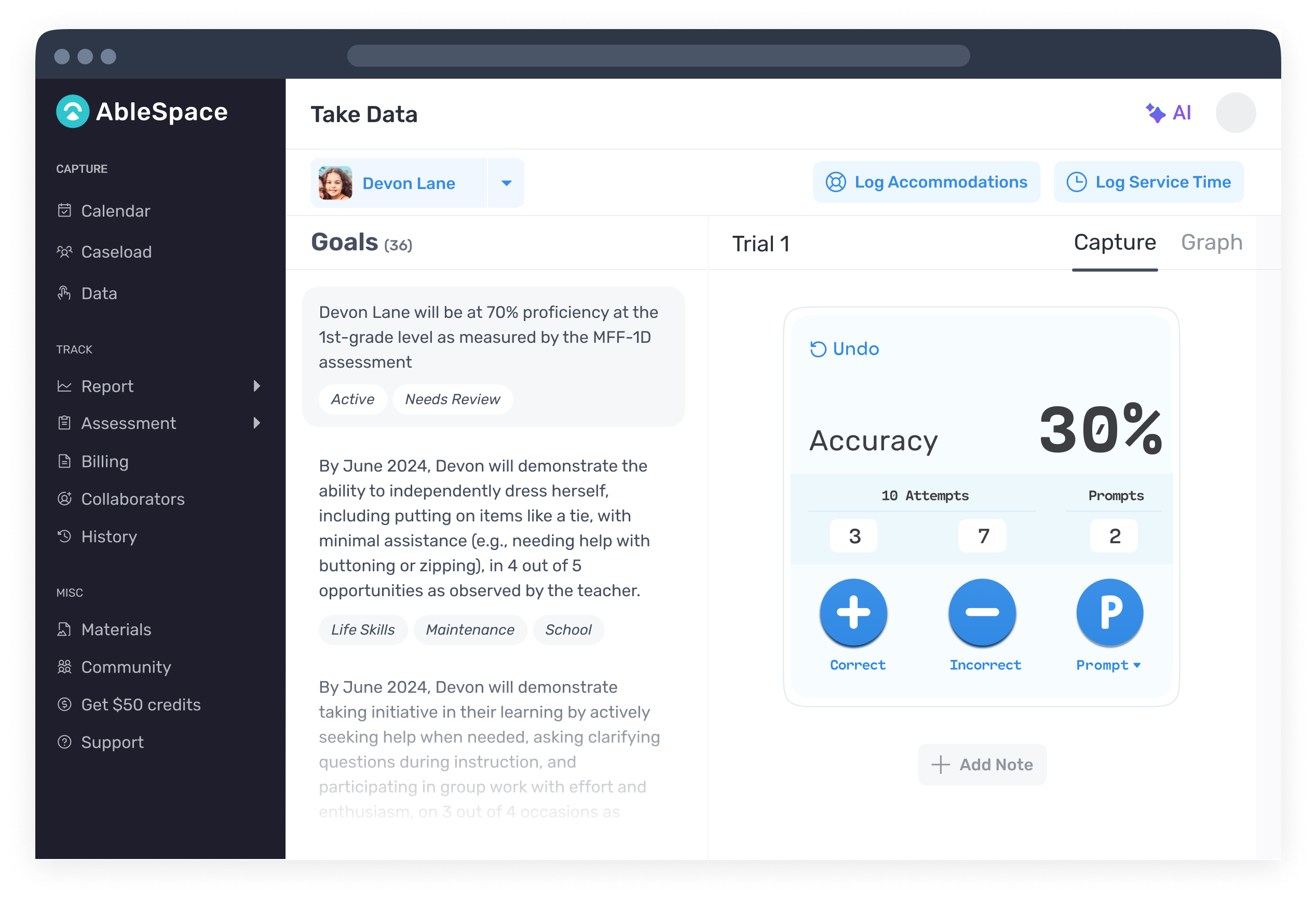Open the student selector dropdown next to Devon Lane
Viewport: 1316px width, 900px height.
pyautogui.click(x=506, y=182)
